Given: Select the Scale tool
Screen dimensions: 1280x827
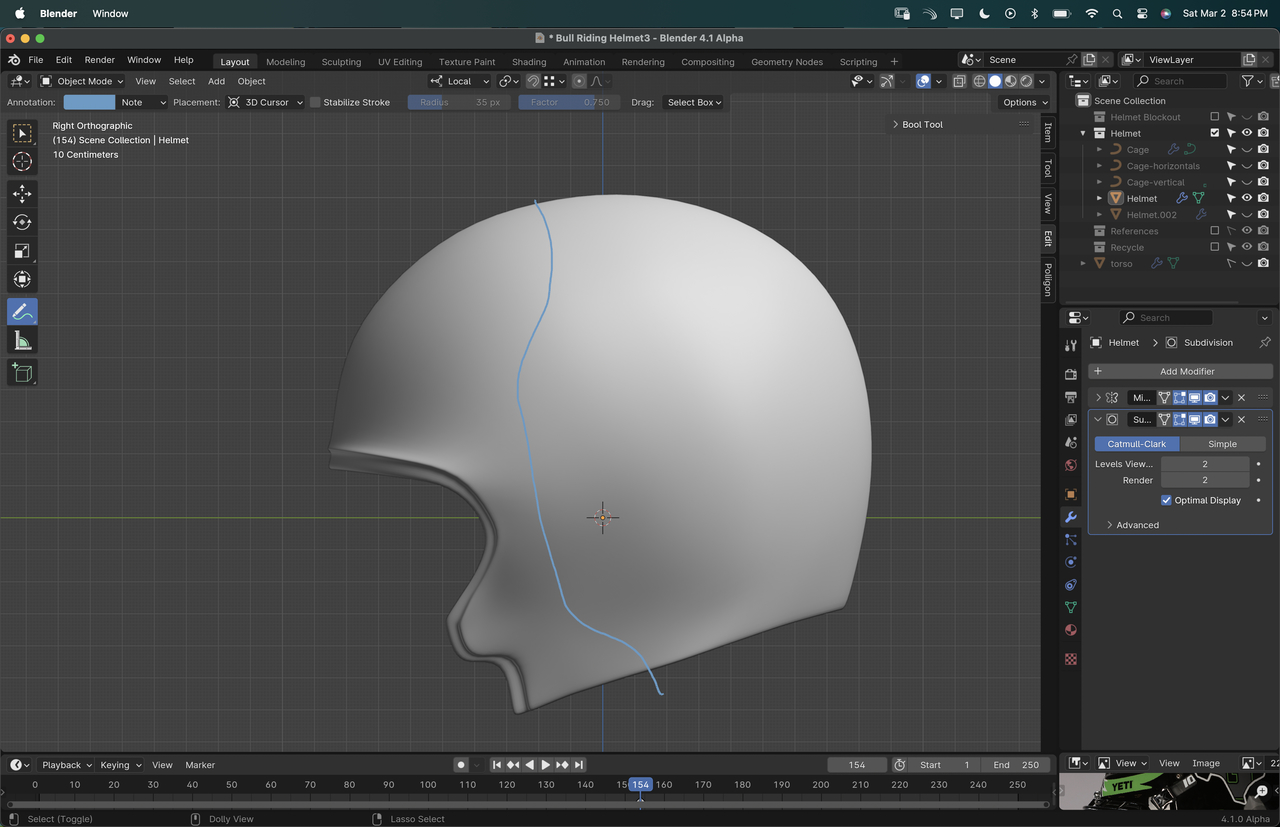Looking at the screenshot, I should tap(22, 251).
